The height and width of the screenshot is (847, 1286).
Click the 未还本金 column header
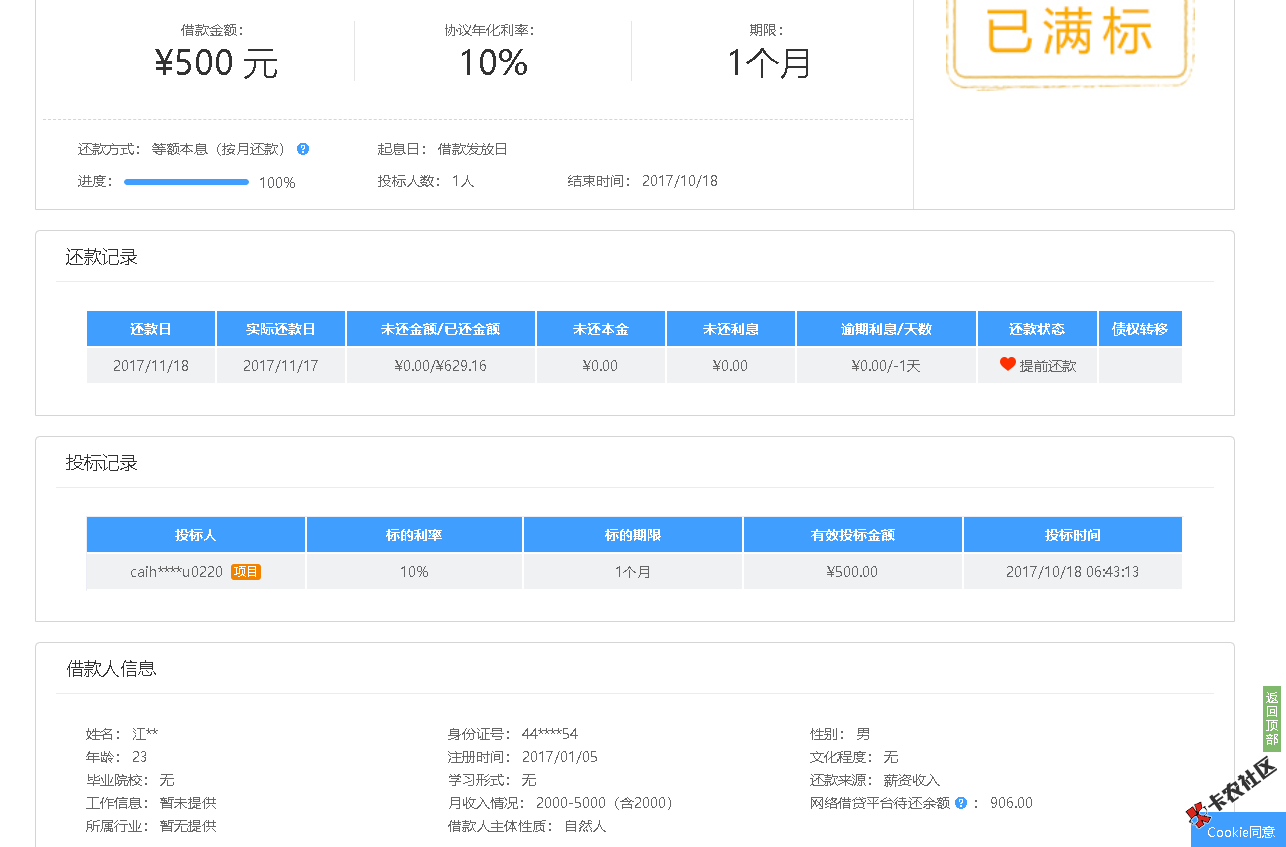pos(601,329)
